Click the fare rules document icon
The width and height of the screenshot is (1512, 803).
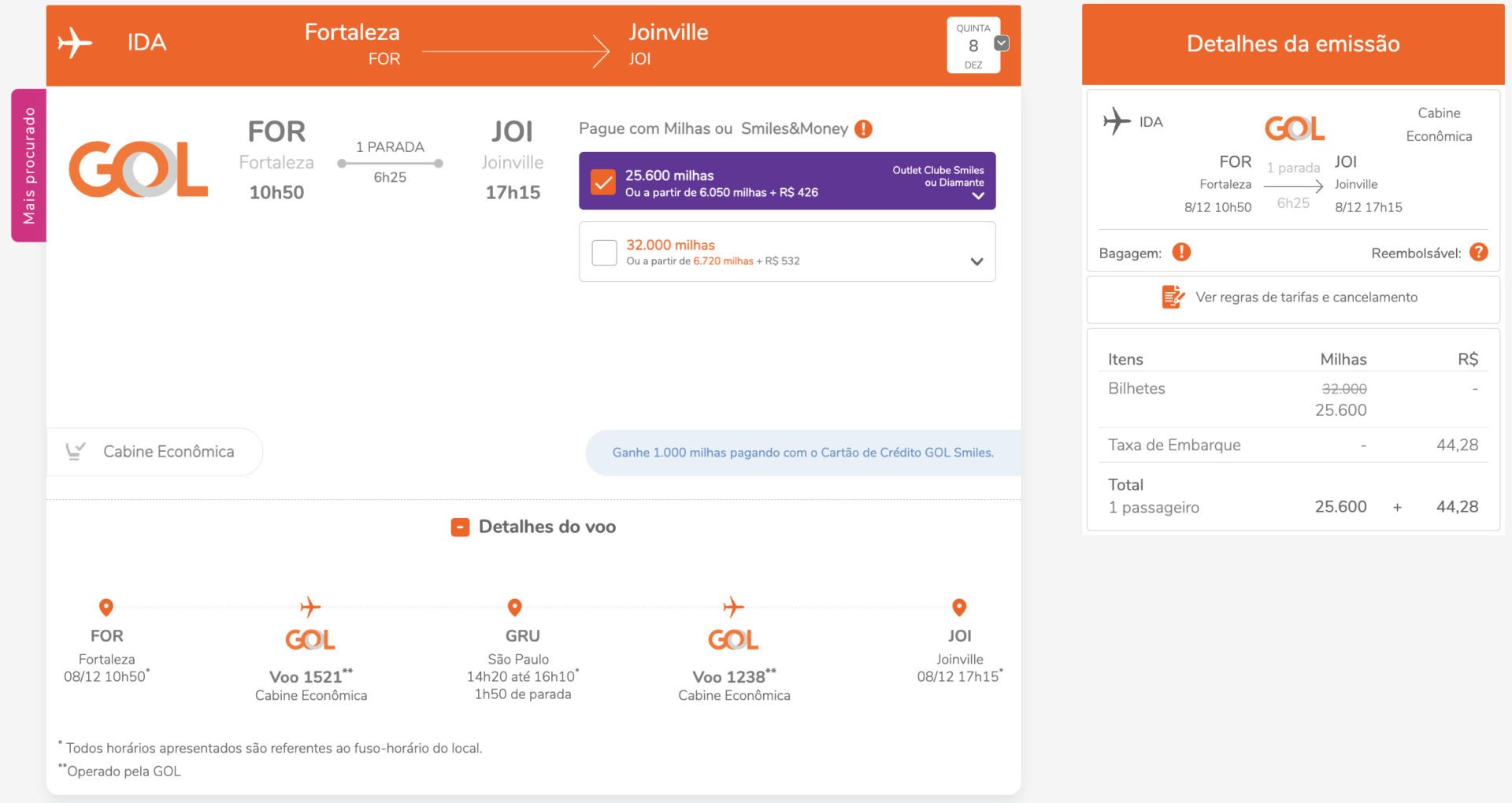[x=1173, y=297]
